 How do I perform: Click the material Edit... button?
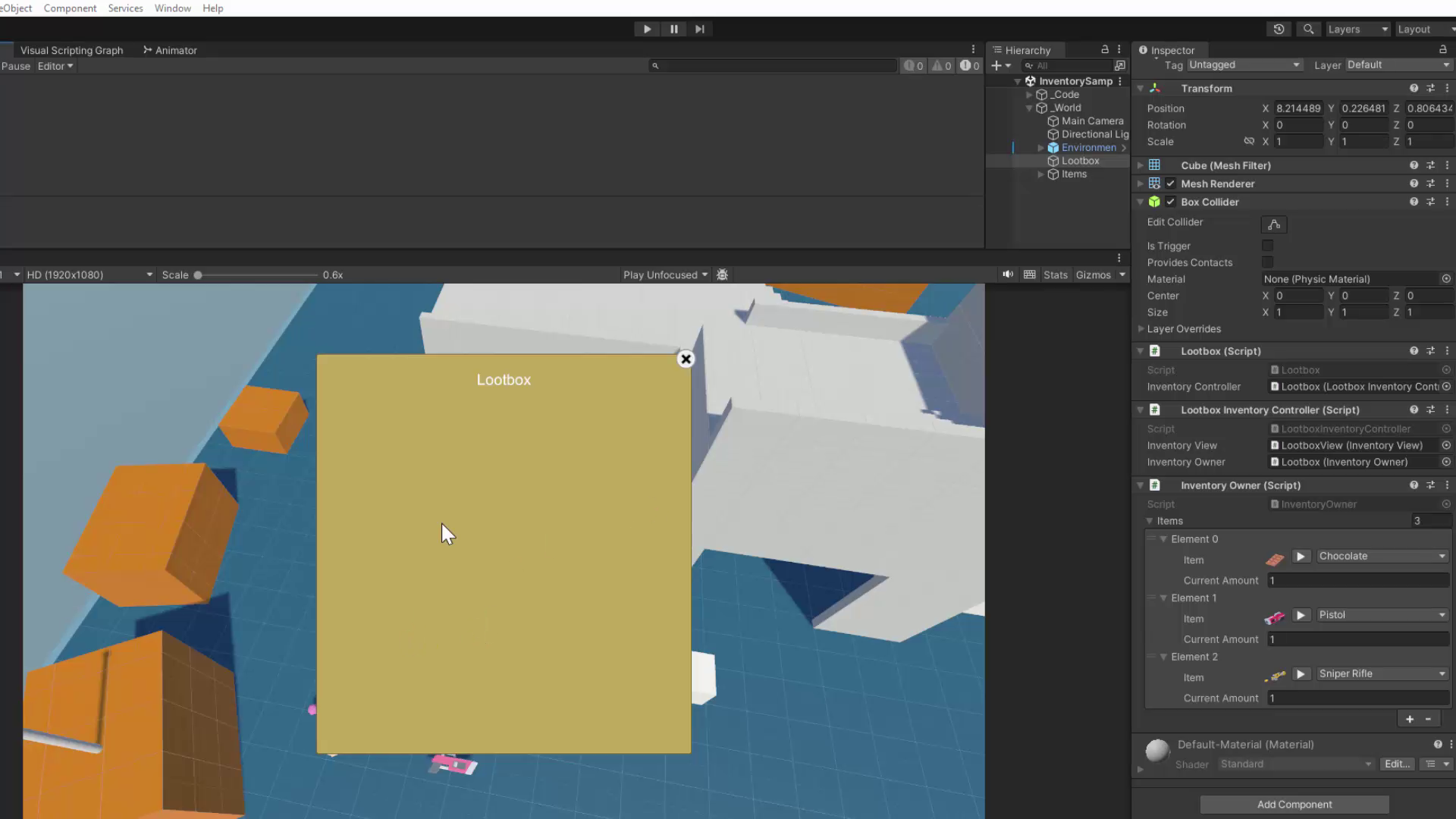click(x=1398, y=764)
